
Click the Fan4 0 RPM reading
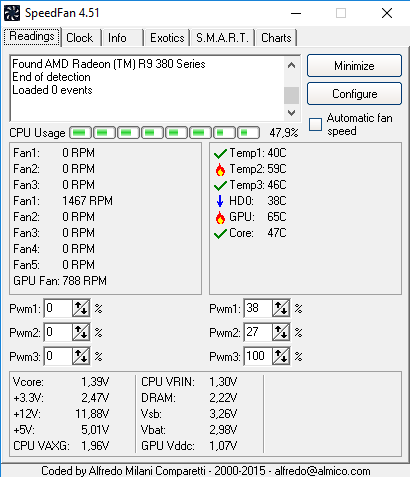[54, 249]
